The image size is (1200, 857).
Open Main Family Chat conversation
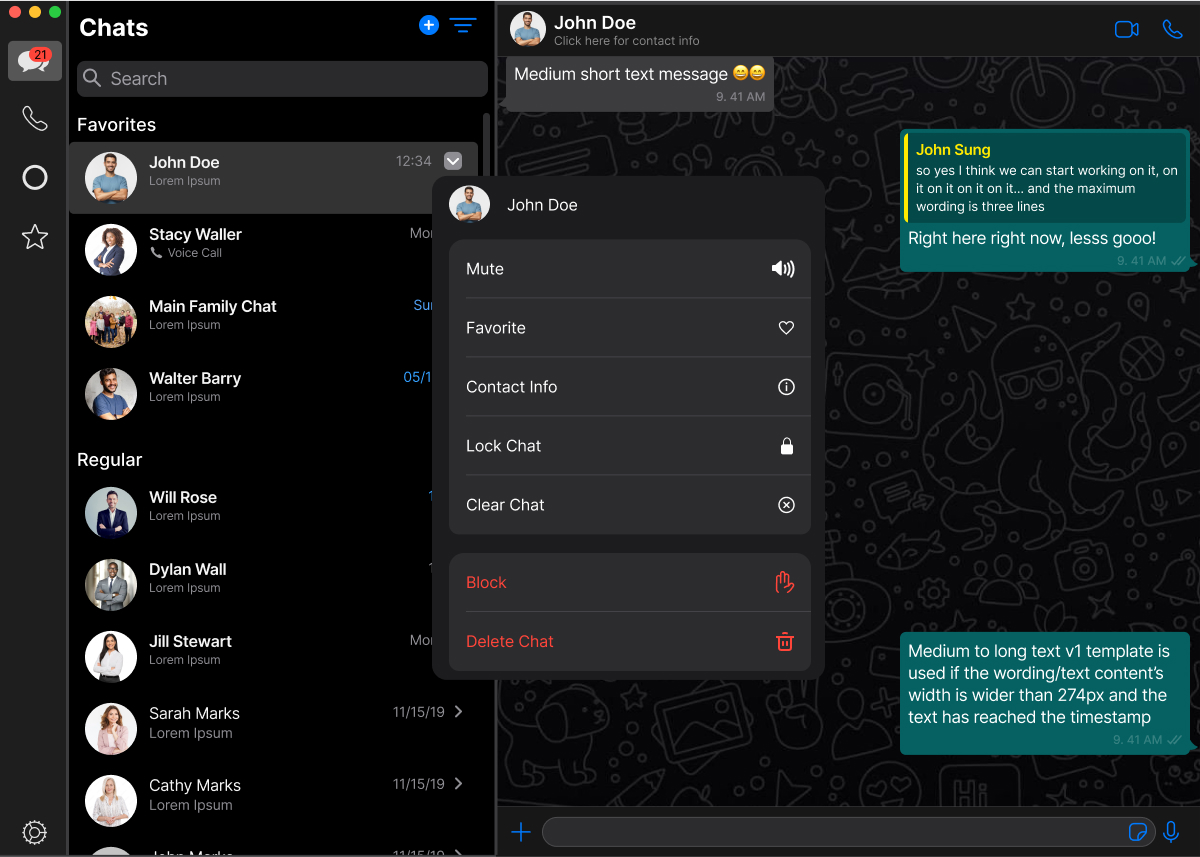250,322
